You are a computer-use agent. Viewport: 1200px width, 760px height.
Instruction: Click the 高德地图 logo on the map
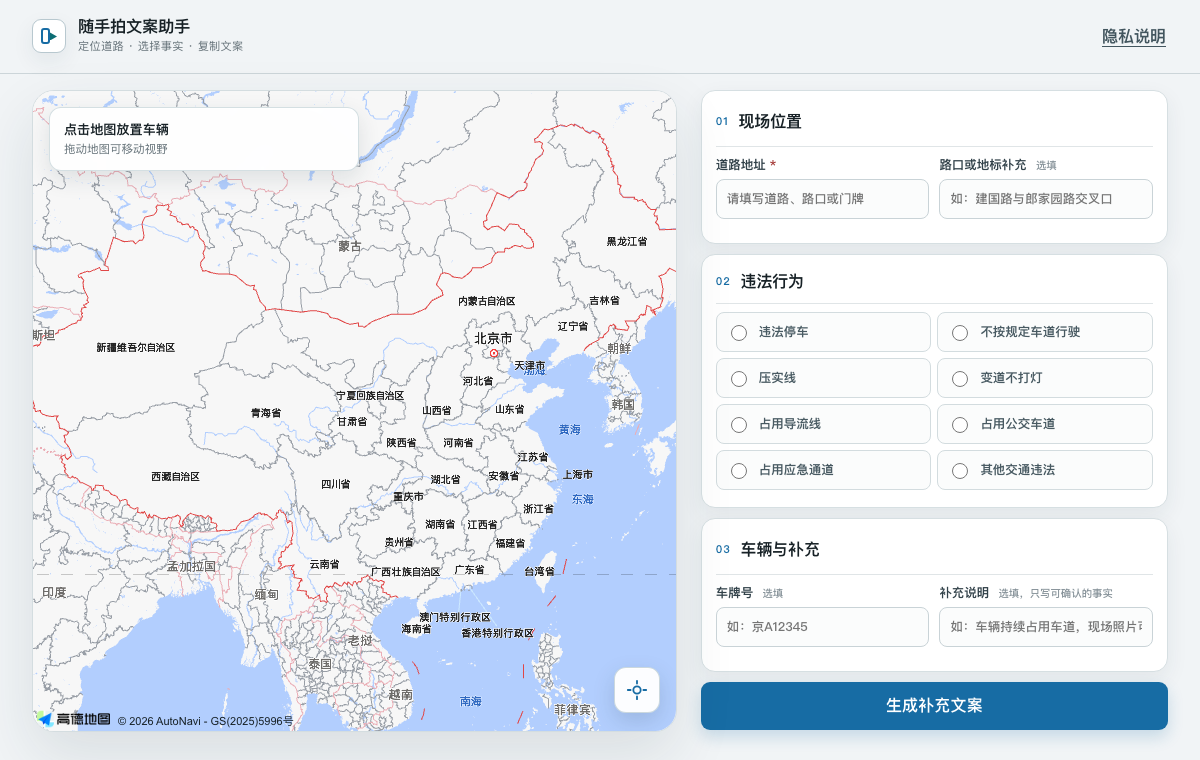tap(74, 718)
